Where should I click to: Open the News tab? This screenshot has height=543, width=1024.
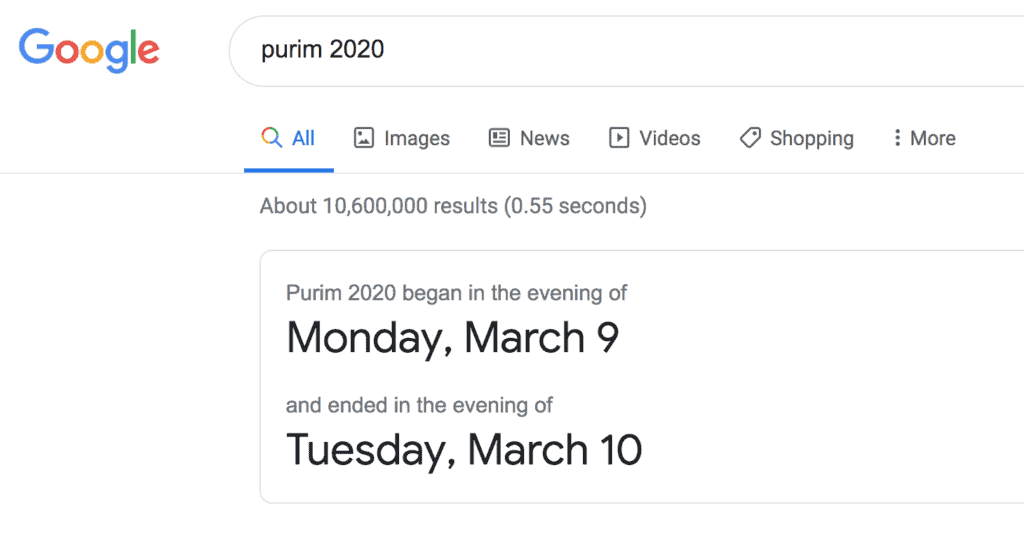point(544,138)
